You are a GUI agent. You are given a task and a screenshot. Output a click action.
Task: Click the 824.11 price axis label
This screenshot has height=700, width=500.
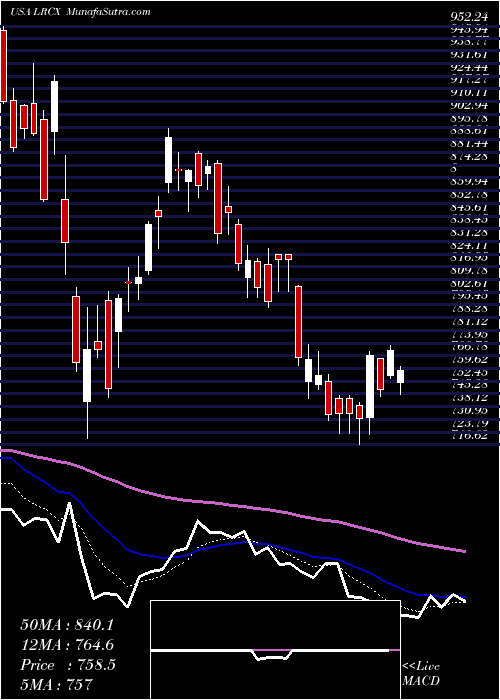467,246
